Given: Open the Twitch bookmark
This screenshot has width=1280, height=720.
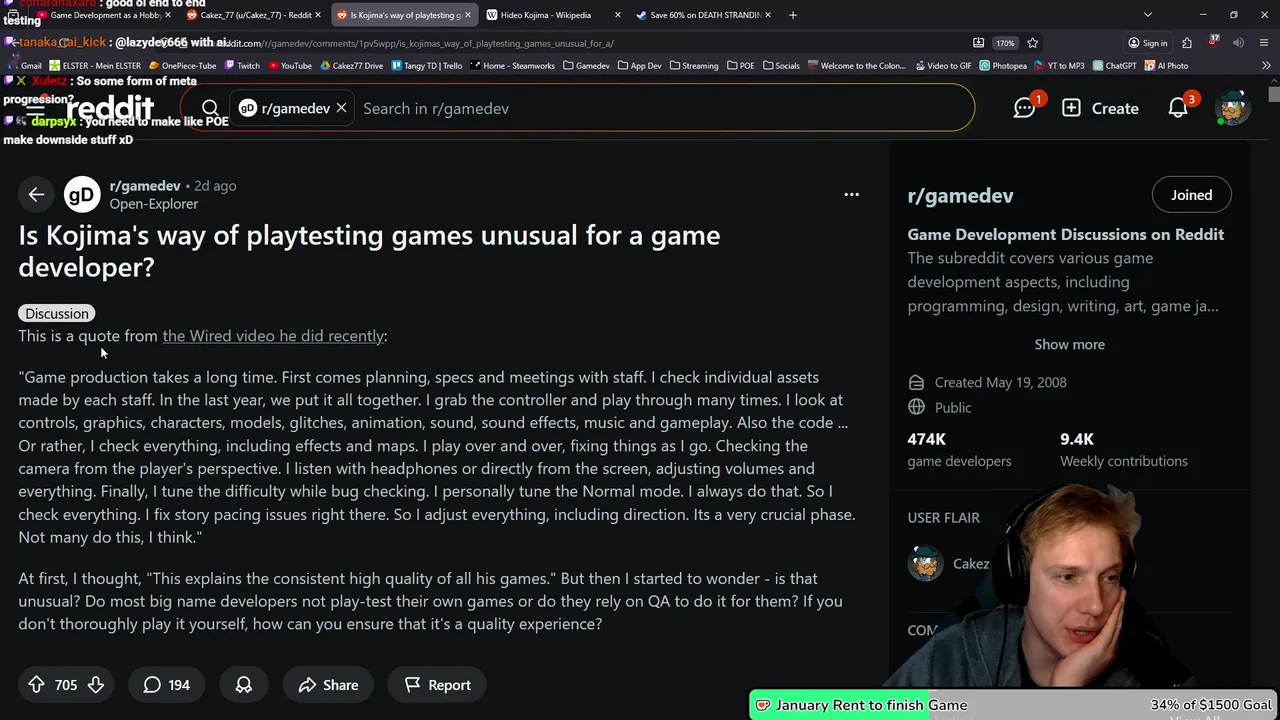Looking at the screenshot, I should [242, 66].
